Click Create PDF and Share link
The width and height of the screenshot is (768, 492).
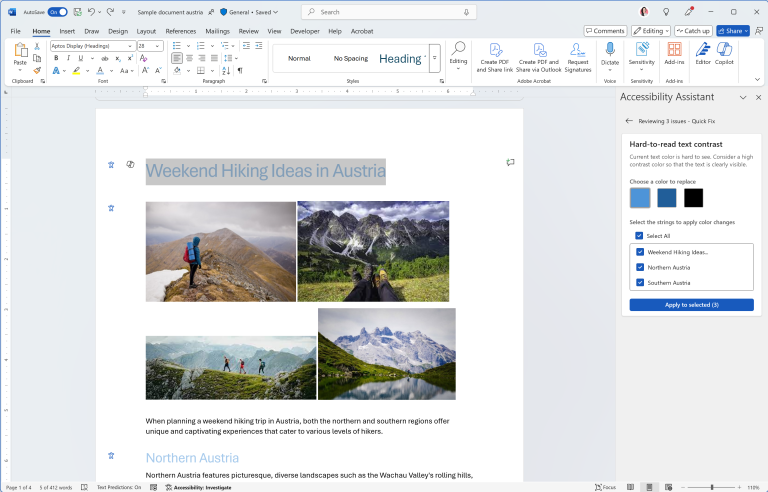coord(495,58)
